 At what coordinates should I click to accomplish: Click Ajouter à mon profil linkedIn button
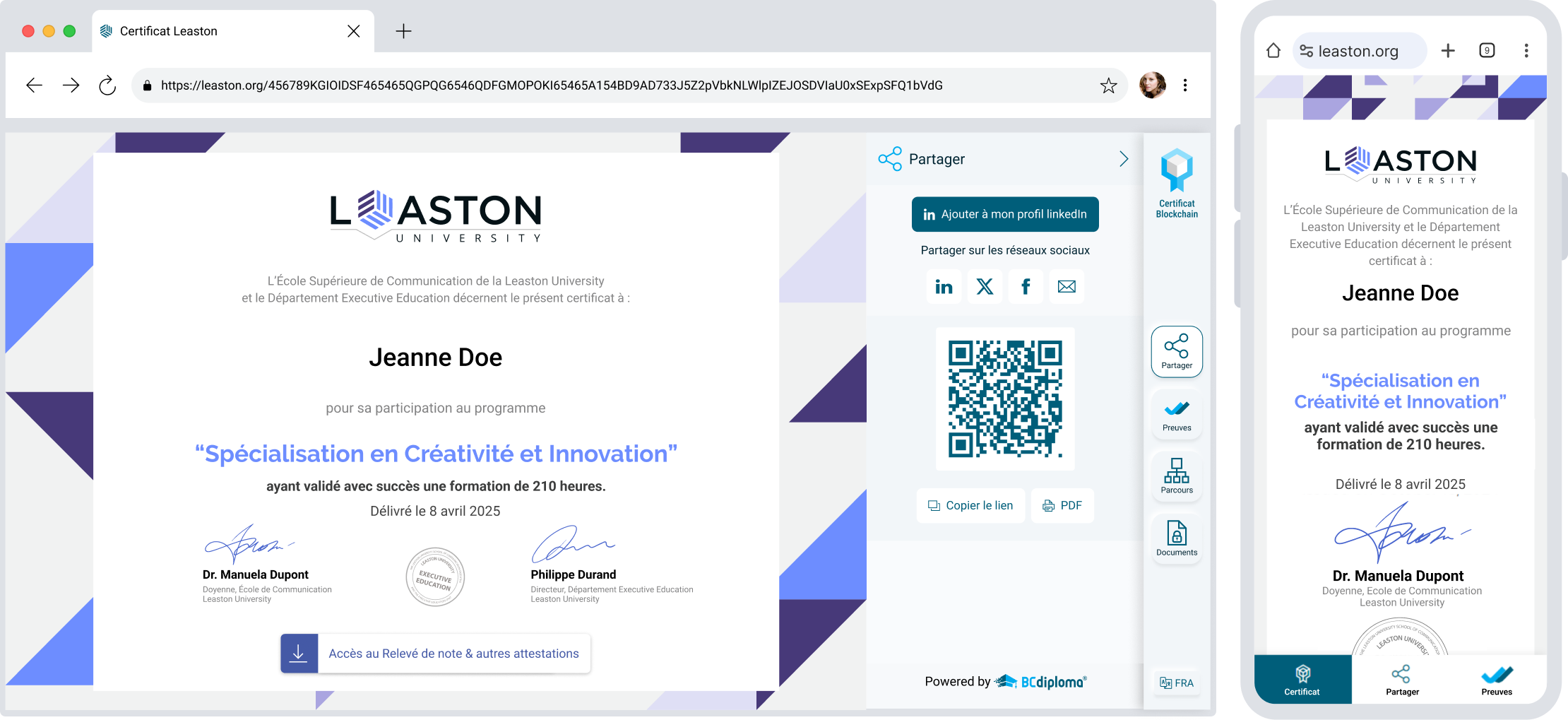(1005, 214)
